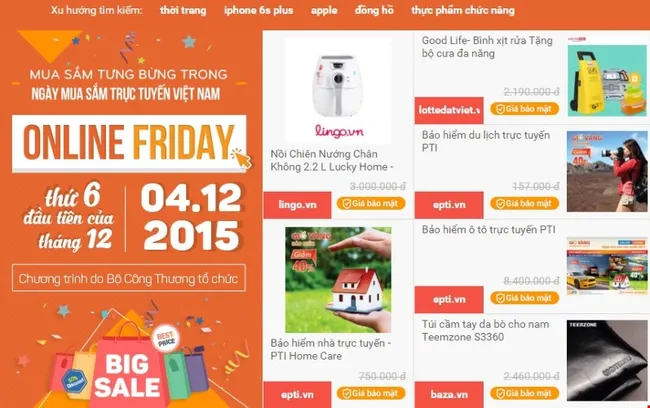This screenshot has height=408, width=650.
Task: Click the Online Friday banner logo
Action: (129, 143)
